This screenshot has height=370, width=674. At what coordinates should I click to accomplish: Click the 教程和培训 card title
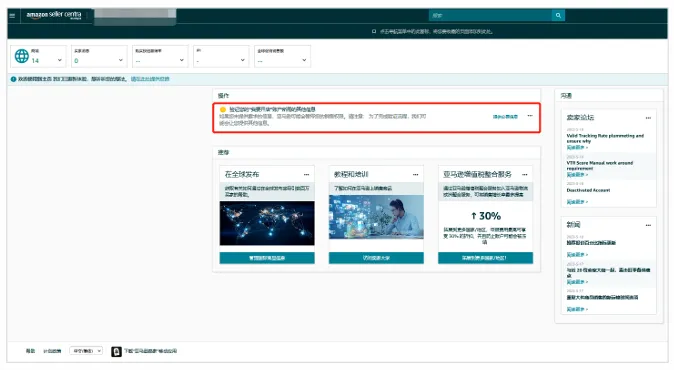click(x=351, y=174)
